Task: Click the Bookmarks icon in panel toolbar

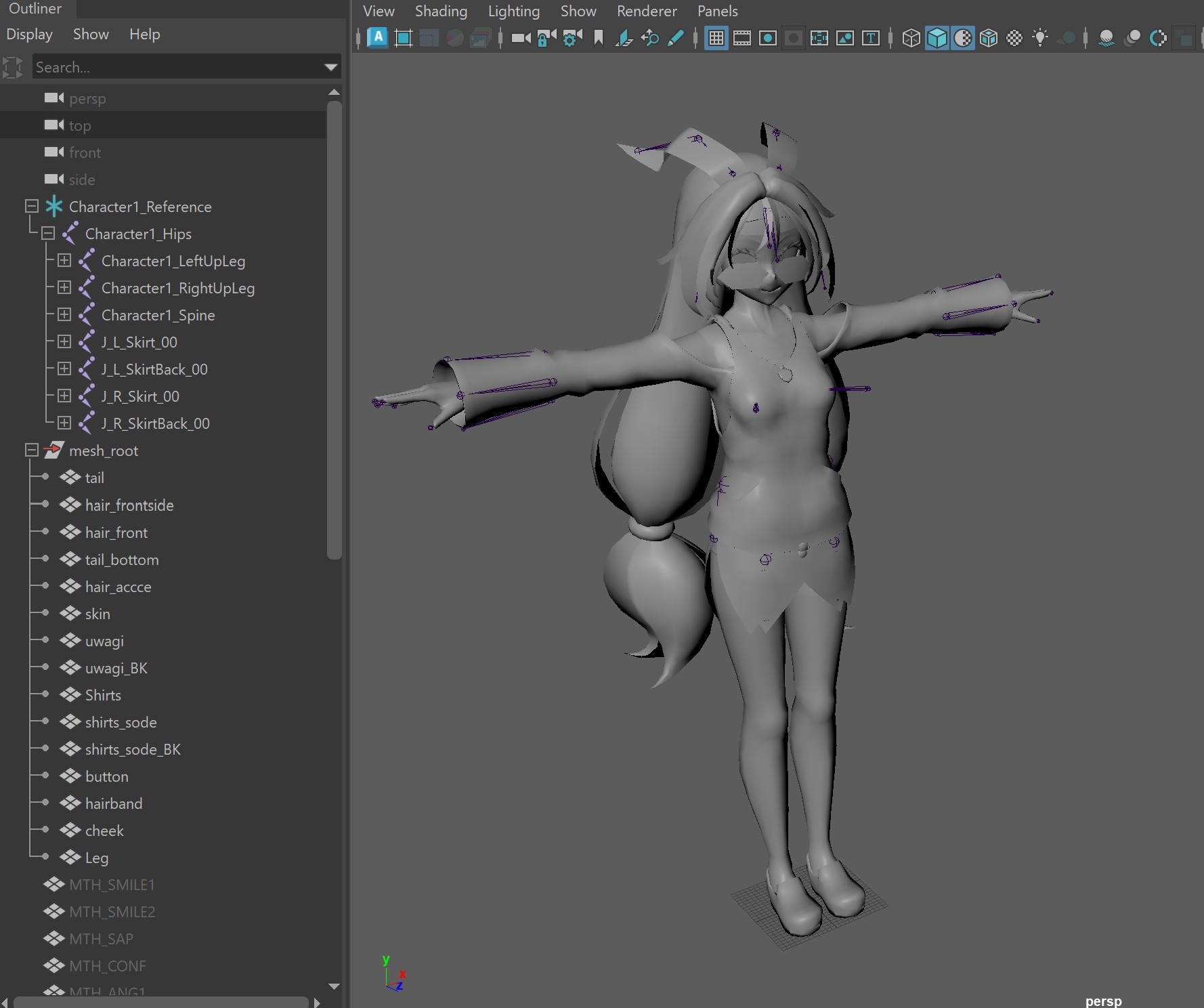Action: click(x=599, y=38)
